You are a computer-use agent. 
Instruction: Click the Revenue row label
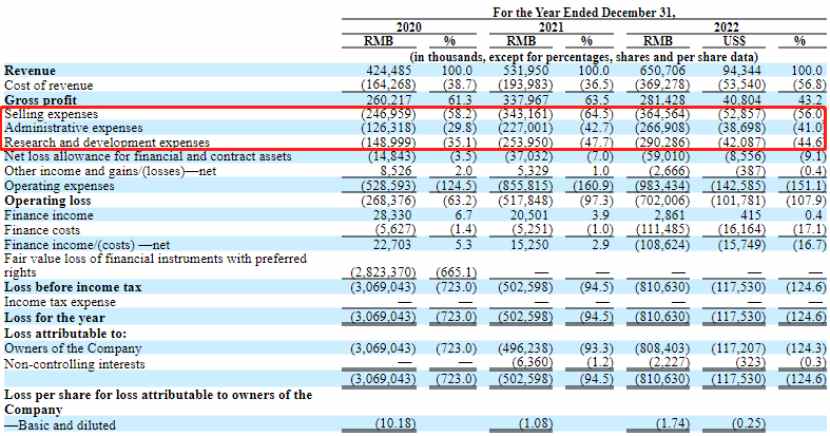[x=30, y=71]
